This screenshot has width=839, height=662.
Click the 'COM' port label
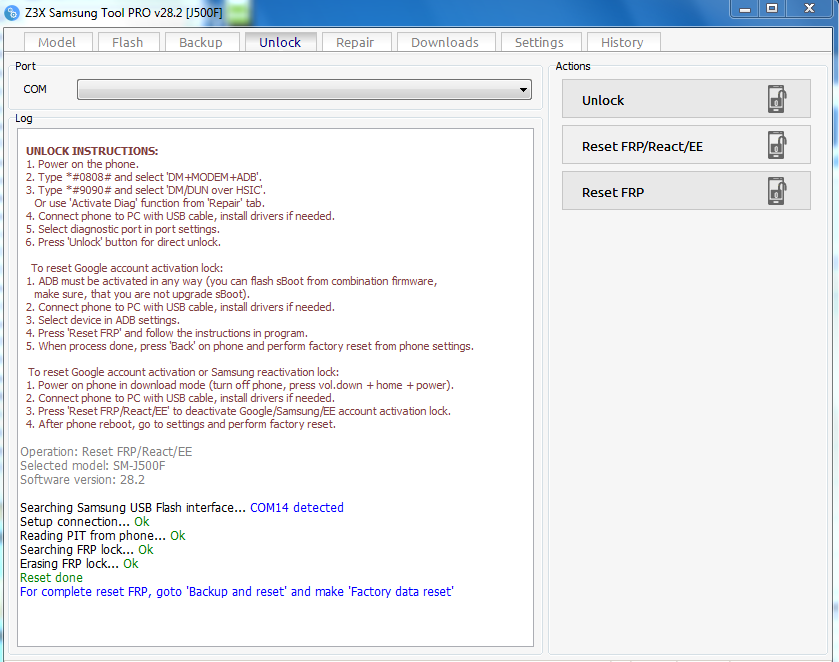35,89
